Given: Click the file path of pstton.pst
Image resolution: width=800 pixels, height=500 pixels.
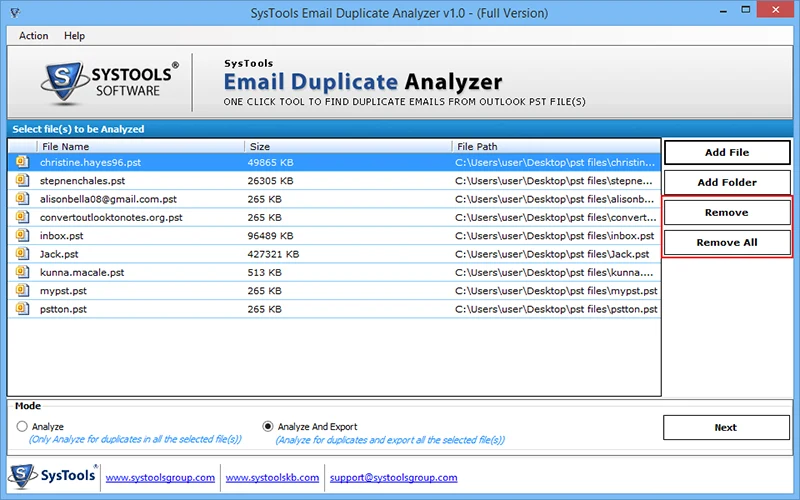Looking at the screenshot, I should (556, 310).
